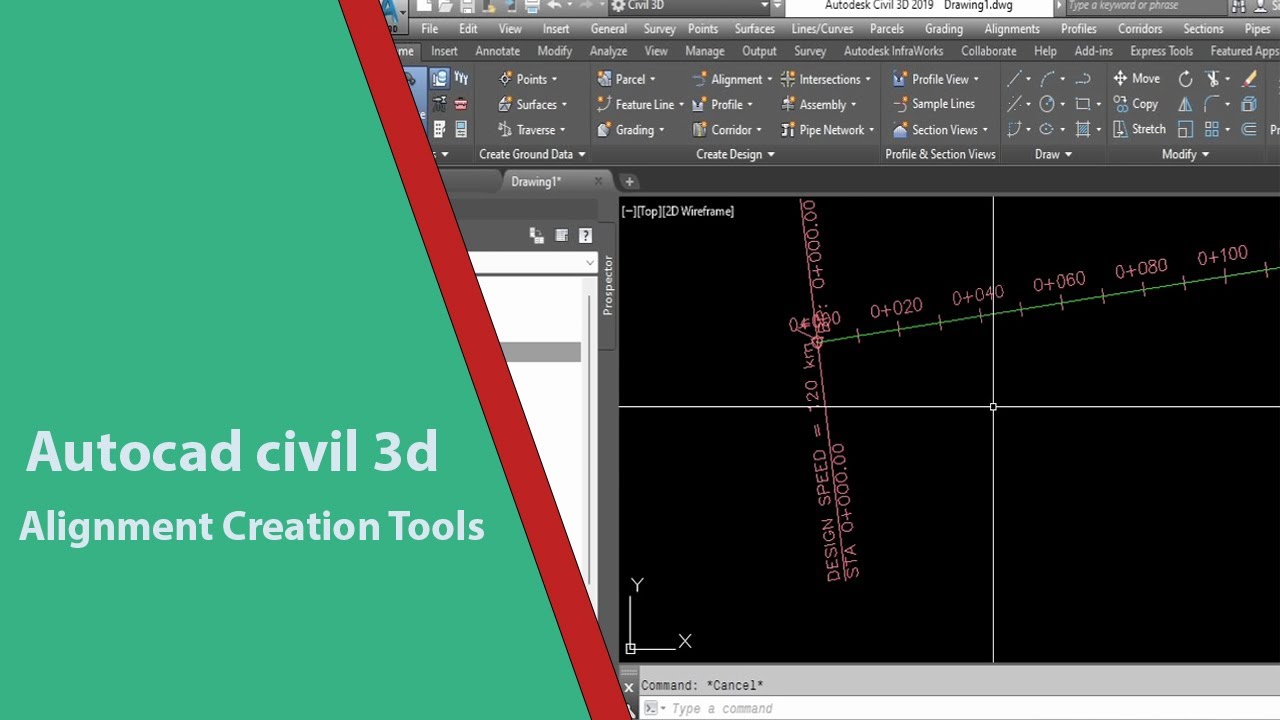1280x720 pixels.
Task: Select the Stretch tool in Modify panel
Action: pos(1139,129)
